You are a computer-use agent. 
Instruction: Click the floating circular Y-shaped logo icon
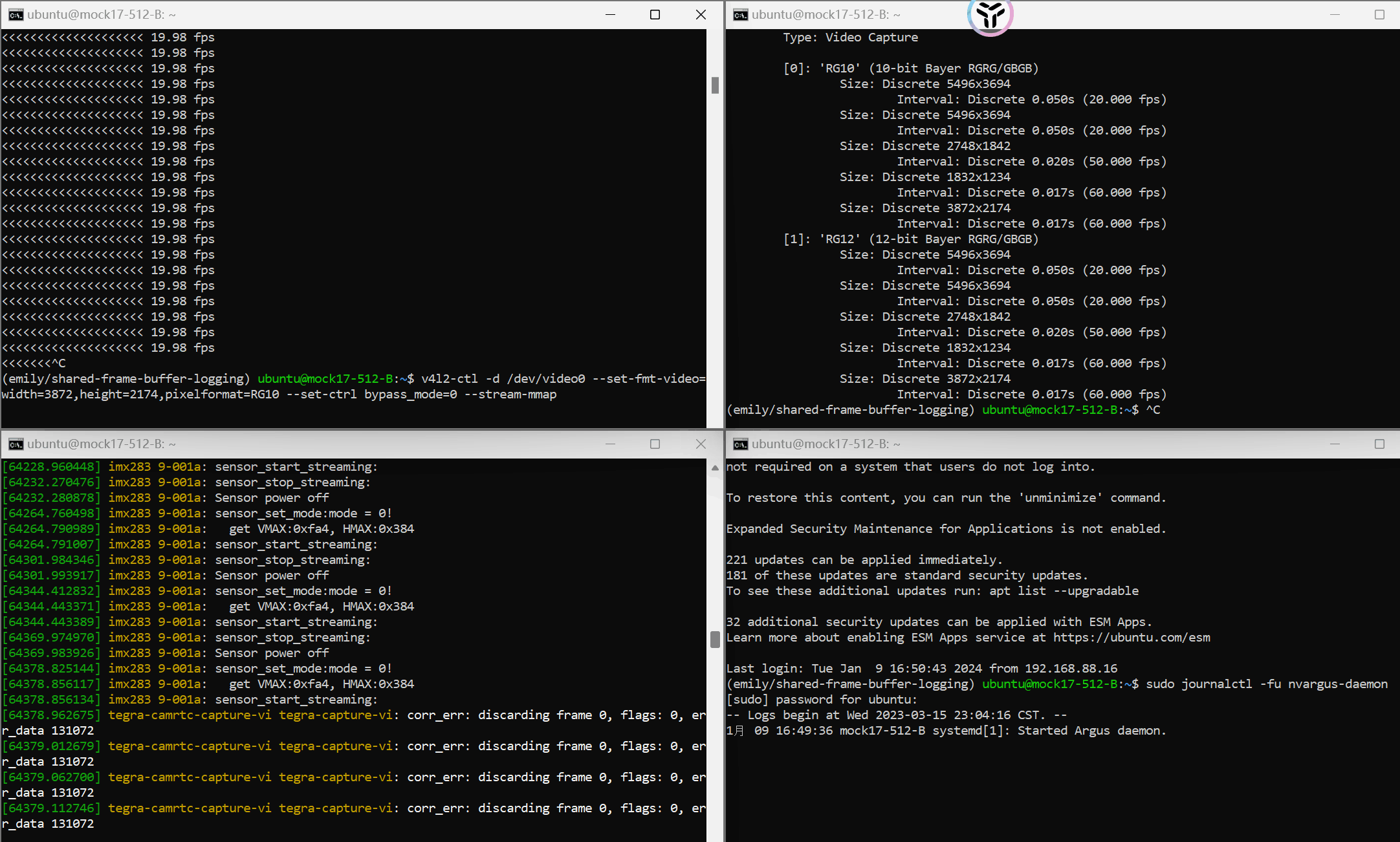point(990,14)
